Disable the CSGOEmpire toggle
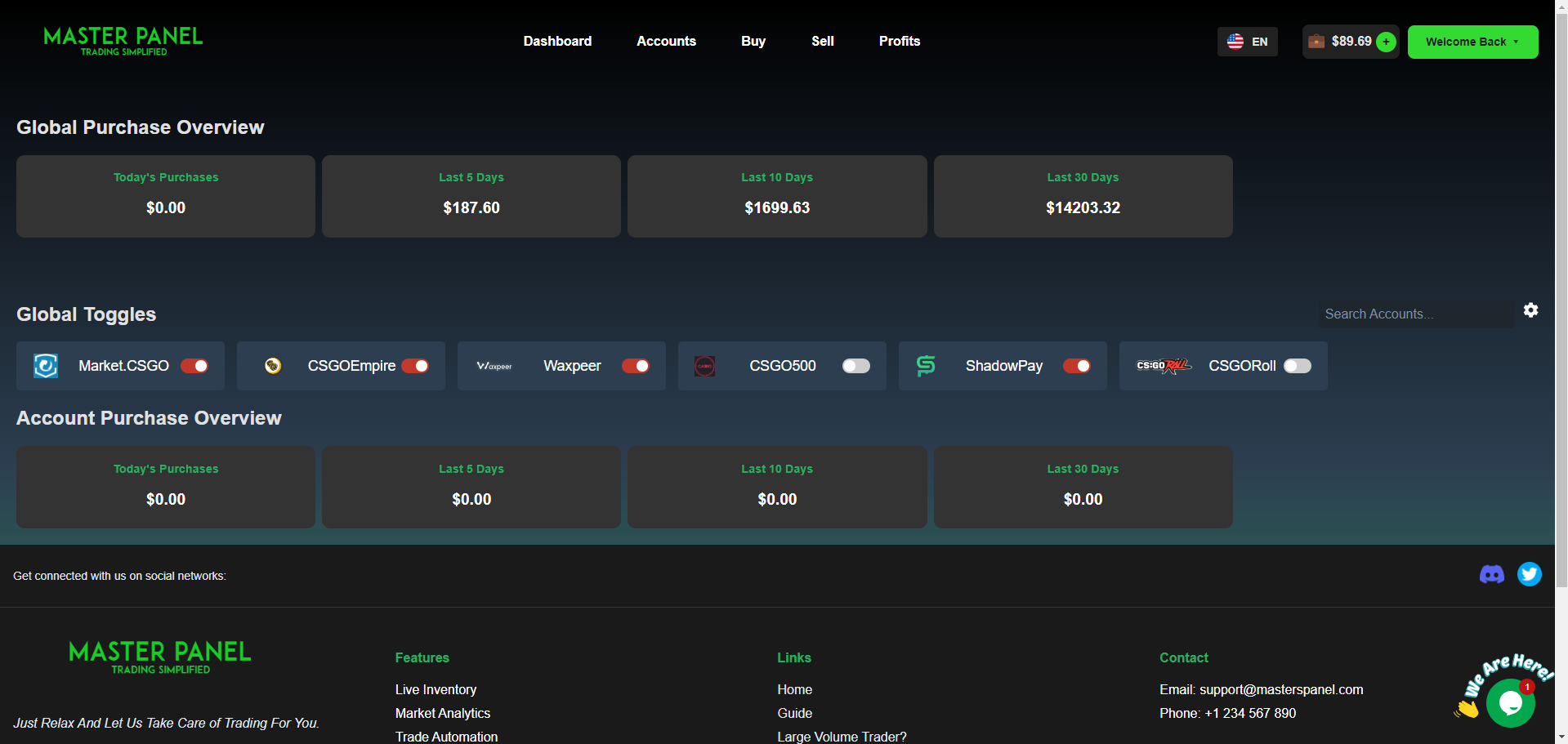Screen dimensions: 1568x744 [415, 366]
